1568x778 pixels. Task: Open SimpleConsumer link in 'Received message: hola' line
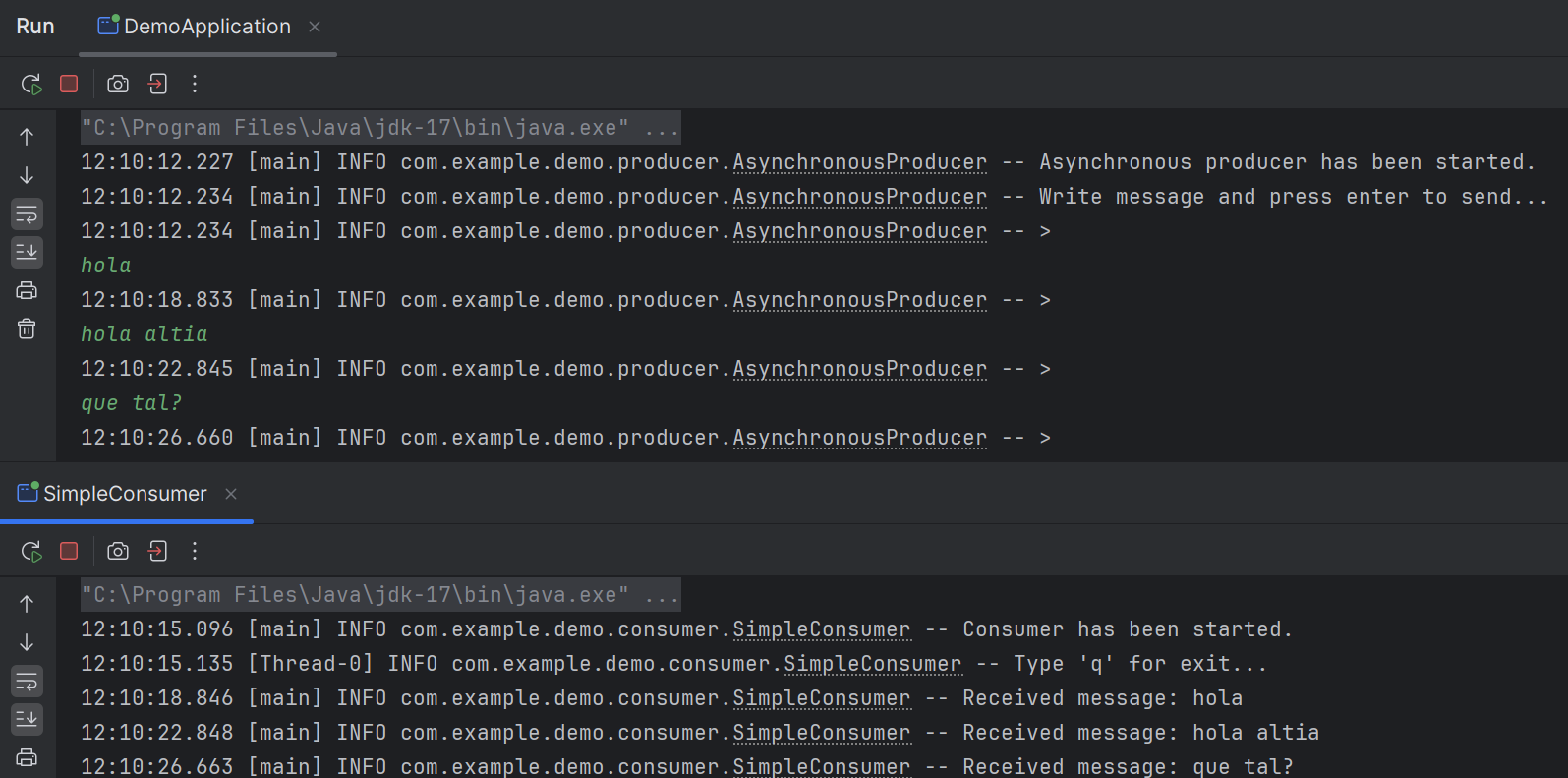[822, 698]
